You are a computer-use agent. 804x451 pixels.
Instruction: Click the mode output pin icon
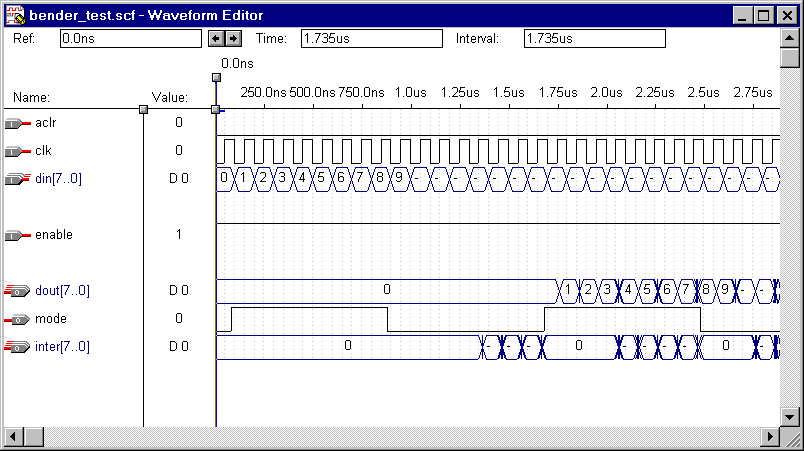click(x=17, y=319)
